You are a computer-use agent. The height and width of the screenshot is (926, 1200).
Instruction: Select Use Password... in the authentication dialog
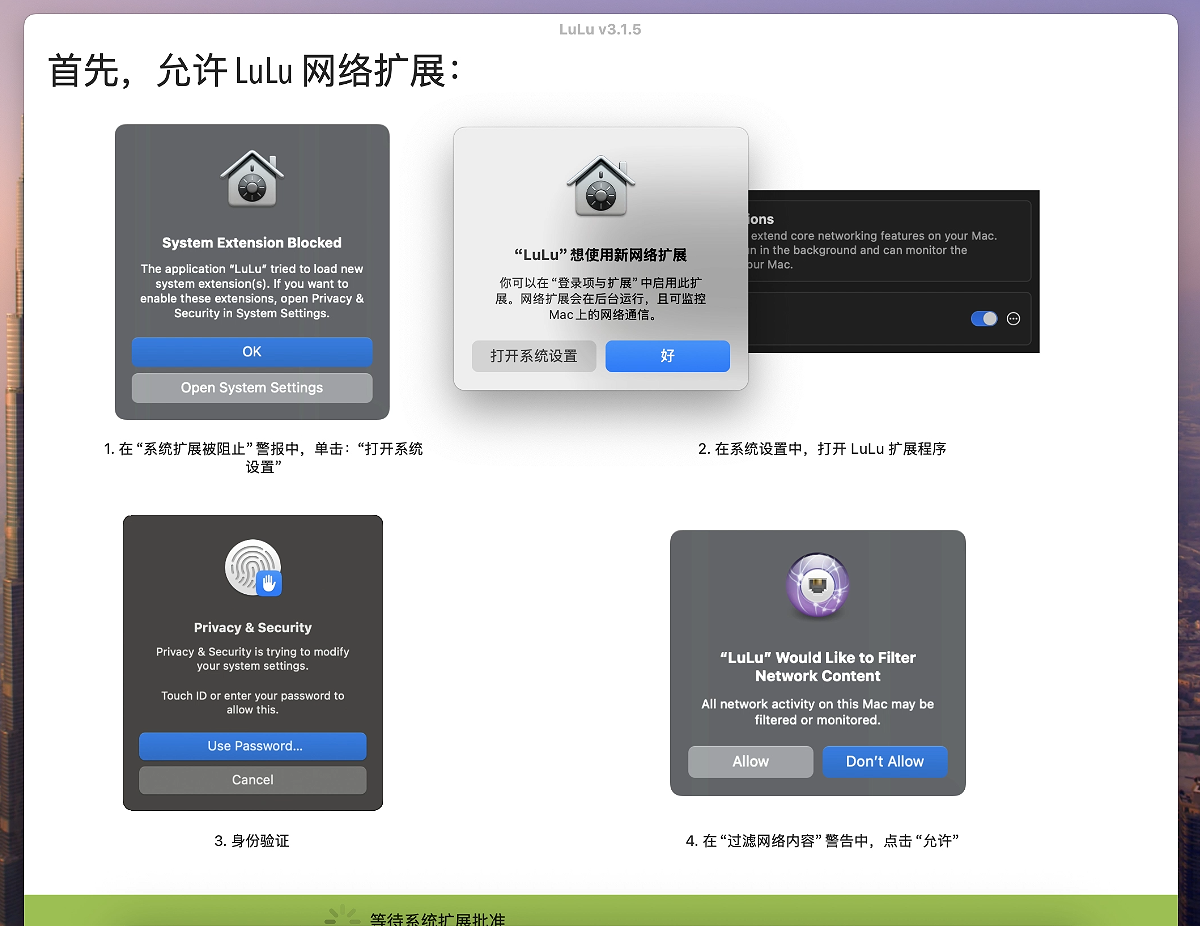tap(252, 746)
